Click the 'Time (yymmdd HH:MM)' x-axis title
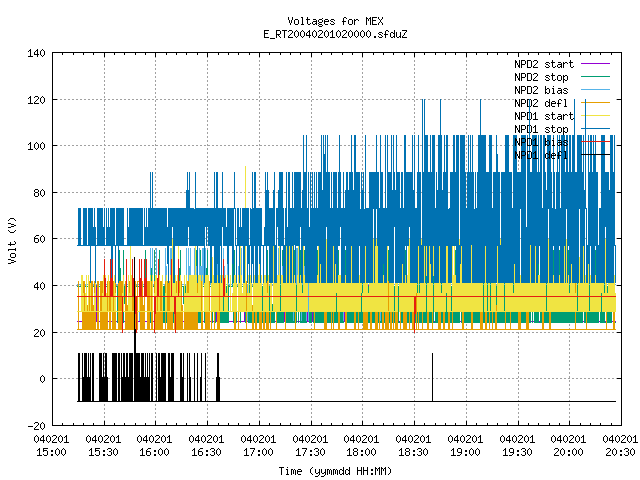 coord(335,471)
